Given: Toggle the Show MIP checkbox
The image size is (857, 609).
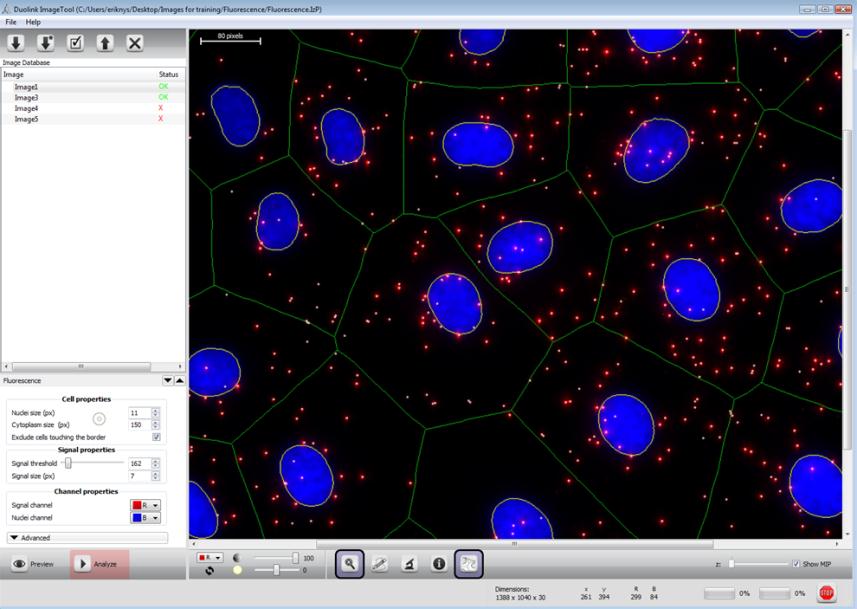Looking at the screenshot, I should click(796, 564).
